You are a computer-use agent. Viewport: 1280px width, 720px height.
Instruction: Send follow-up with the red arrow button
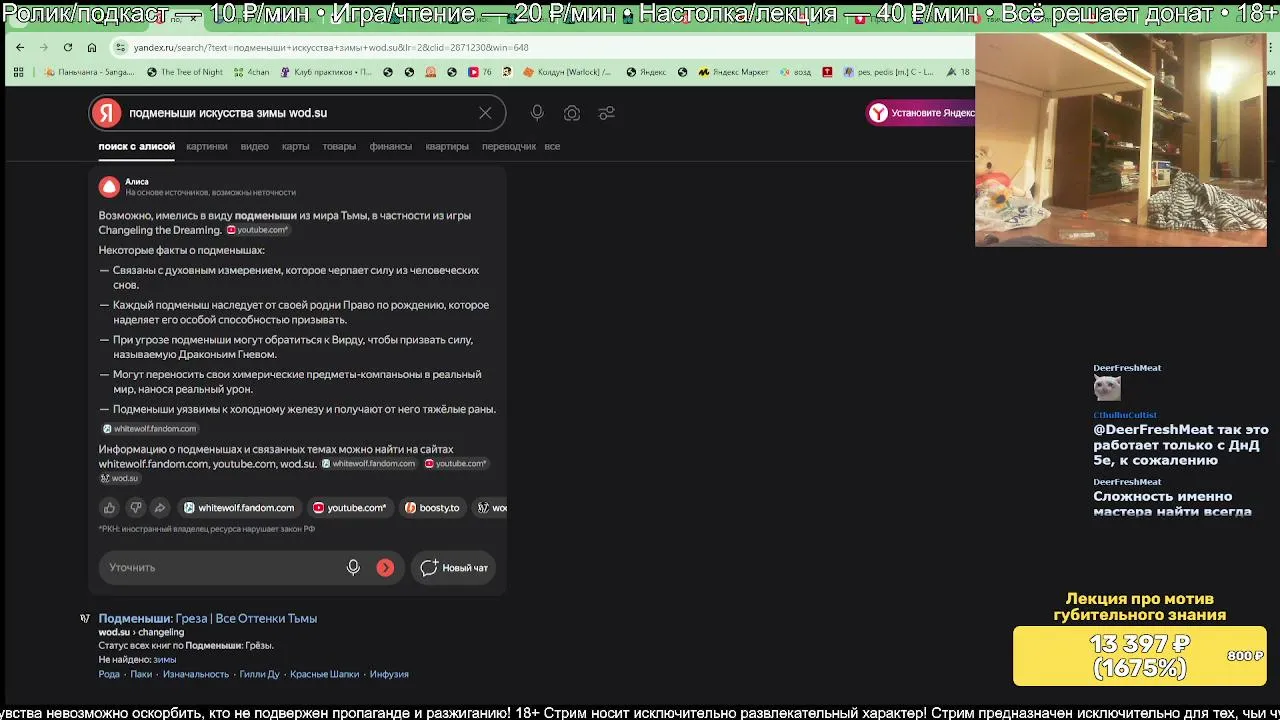click(x=385, y=567)
